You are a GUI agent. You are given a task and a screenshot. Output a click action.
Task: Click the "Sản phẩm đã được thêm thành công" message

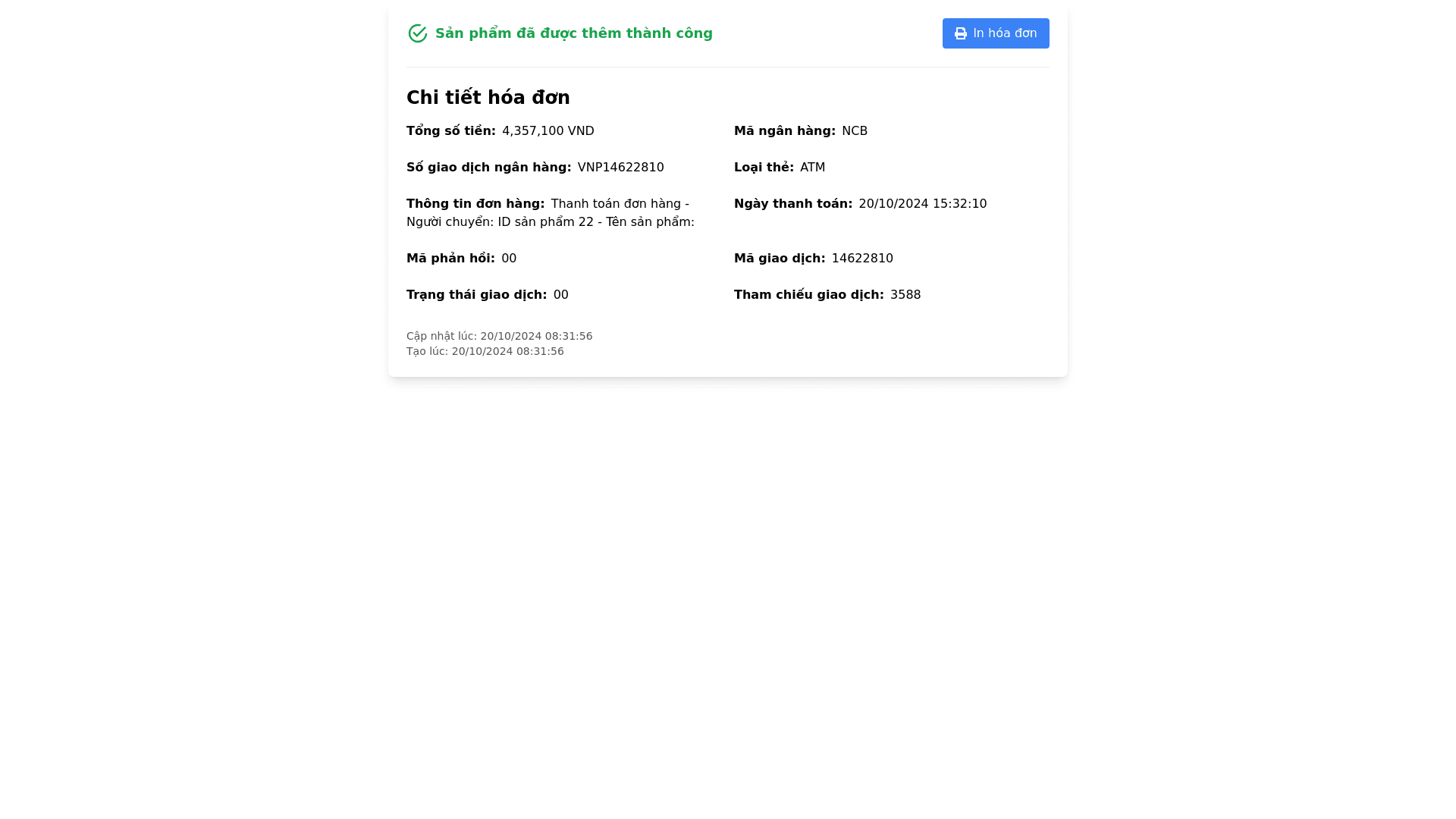(x=573, y=33)
